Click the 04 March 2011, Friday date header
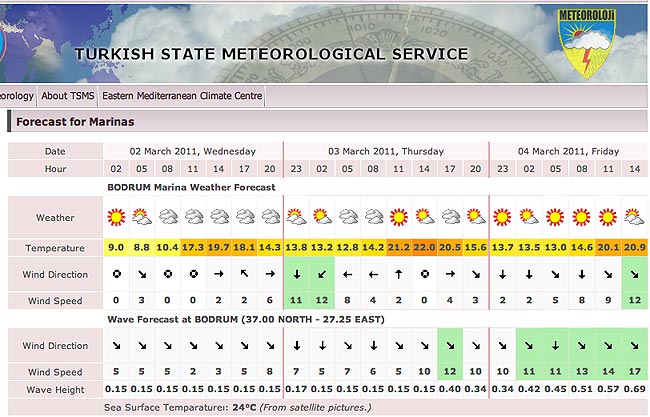Viewport: 650px width, 417px height. point(568,151)
